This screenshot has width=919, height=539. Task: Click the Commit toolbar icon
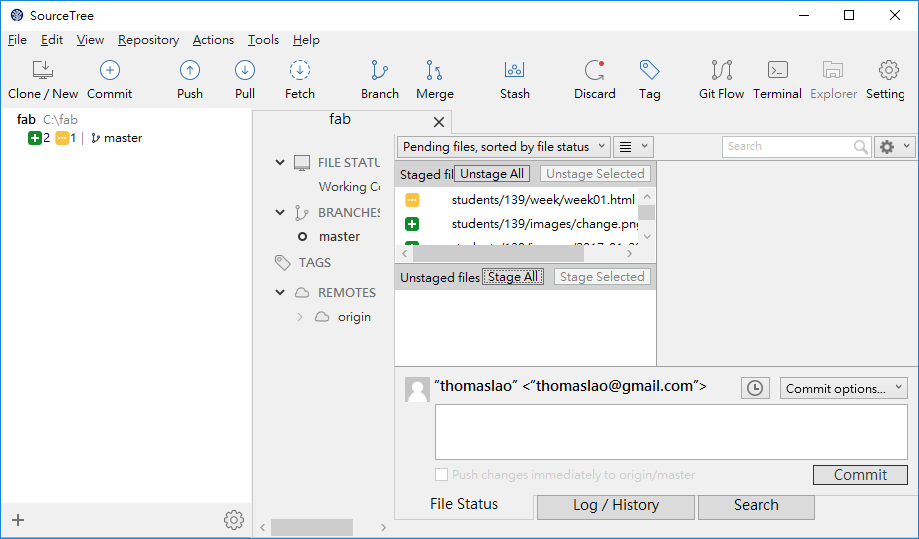pos(110,70)
